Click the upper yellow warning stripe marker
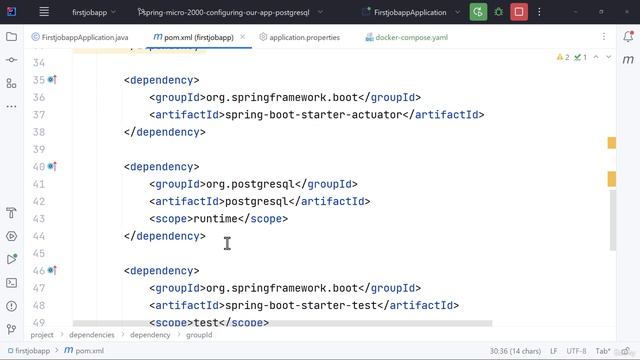 [x=611, y=143]
